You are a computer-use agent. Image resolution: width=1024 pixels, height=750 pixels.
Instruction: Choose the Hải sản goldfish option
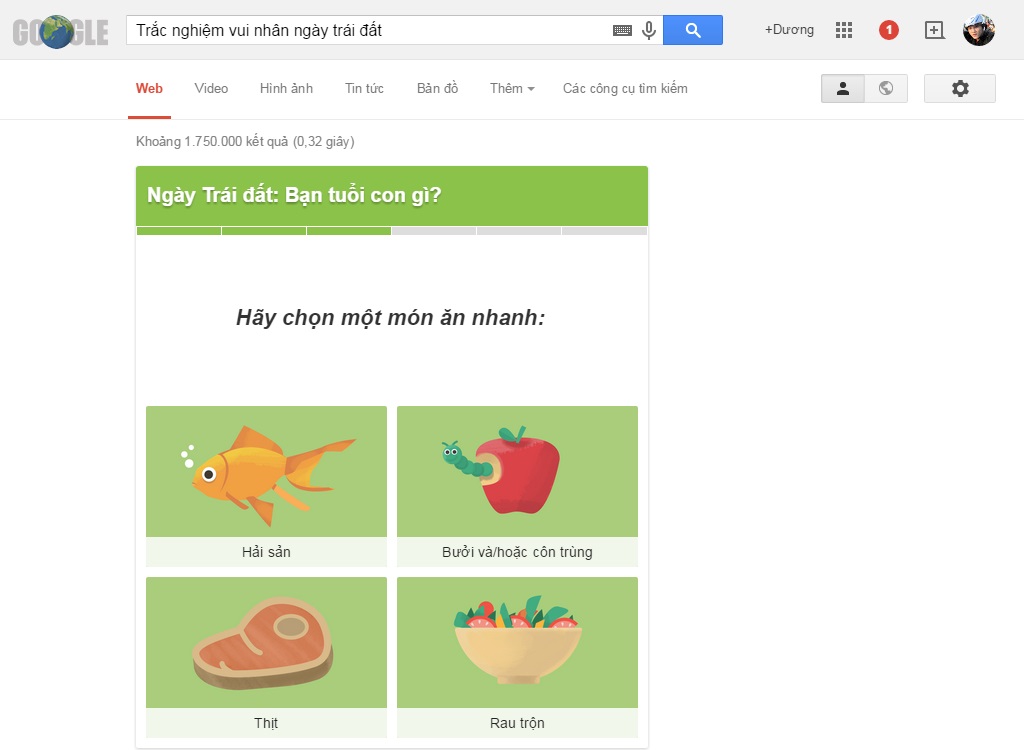(266, 486)
